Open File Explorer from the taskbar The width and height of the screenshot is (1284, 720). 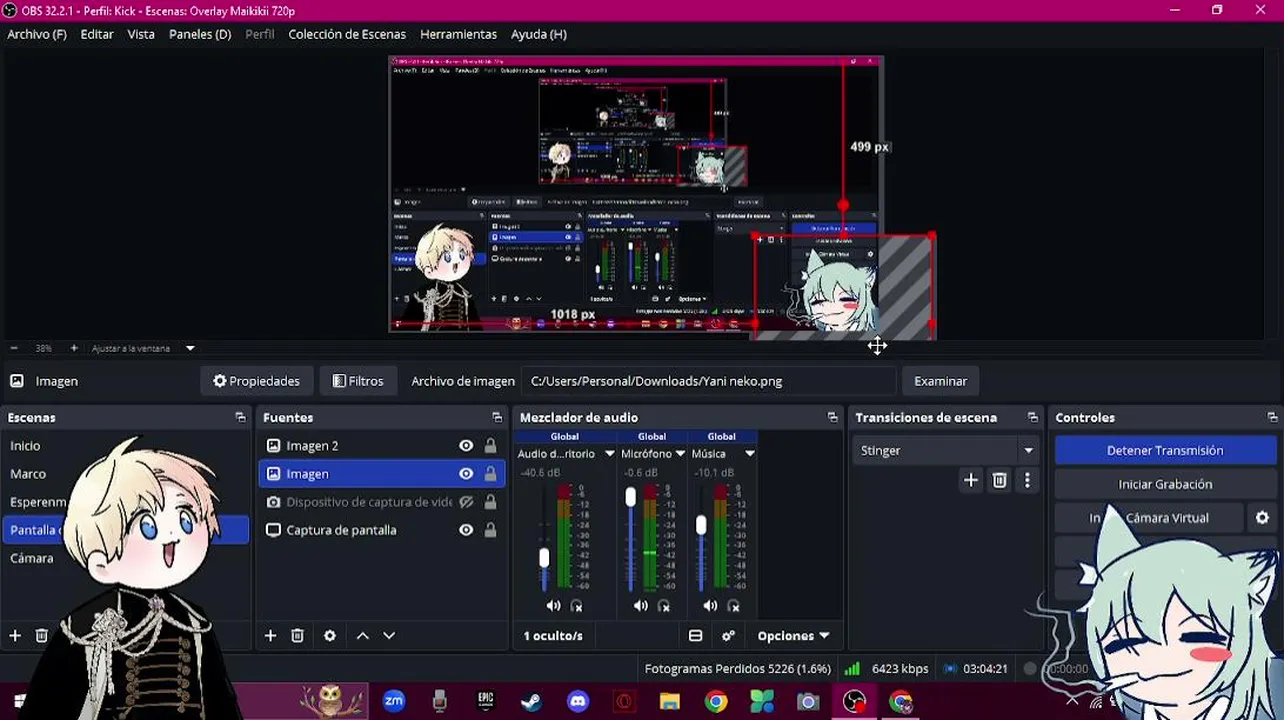[x=669, y=702]
